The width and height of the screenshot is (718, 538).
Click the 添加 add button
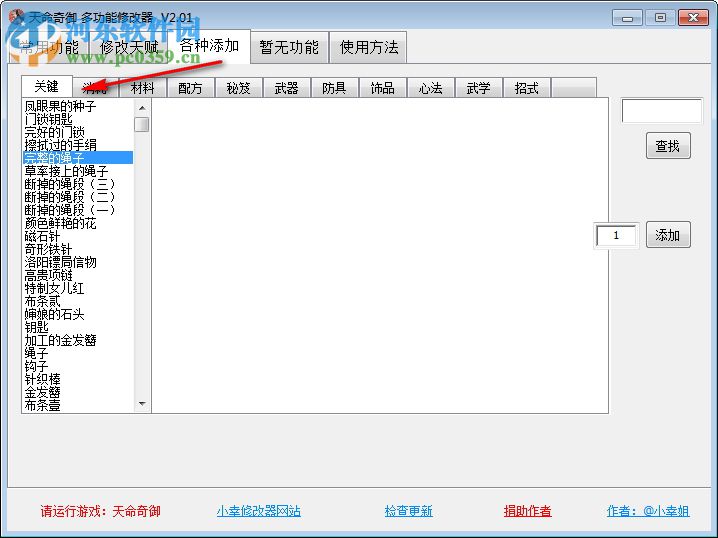(668, 235)
